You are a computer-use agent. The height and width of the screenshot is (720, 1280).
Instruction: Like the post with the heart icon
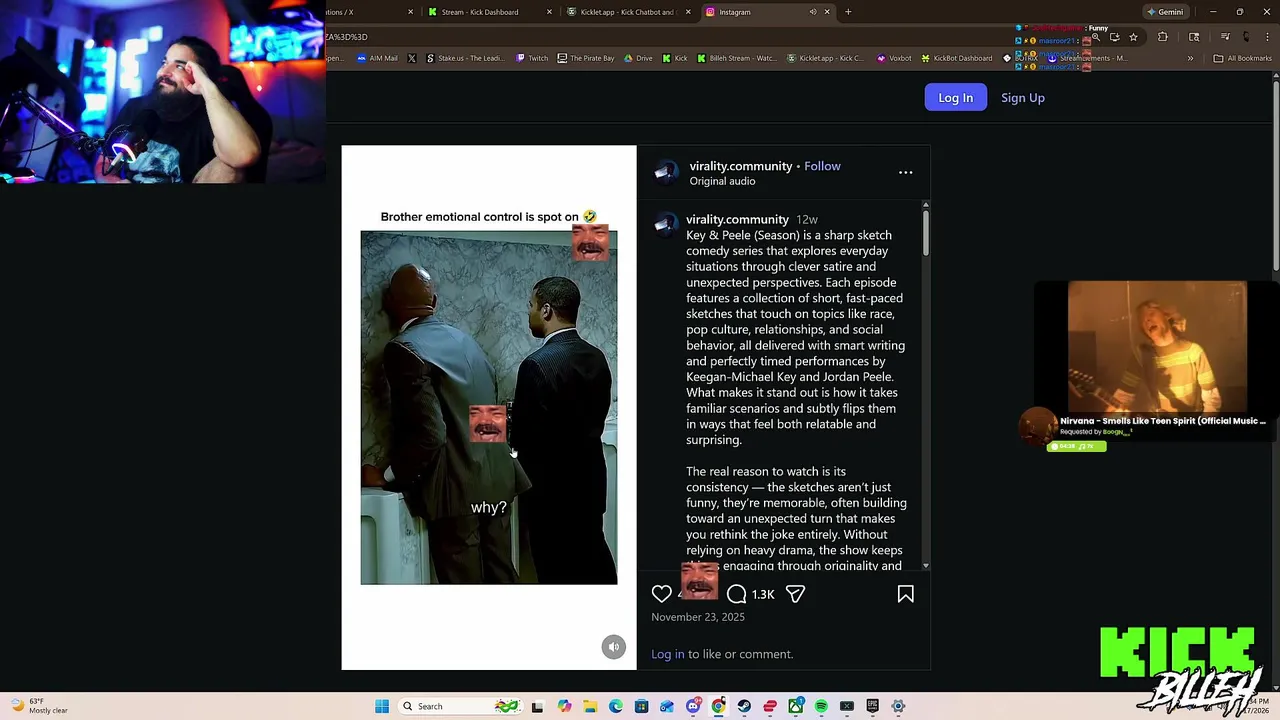click(x=662, y=594)
